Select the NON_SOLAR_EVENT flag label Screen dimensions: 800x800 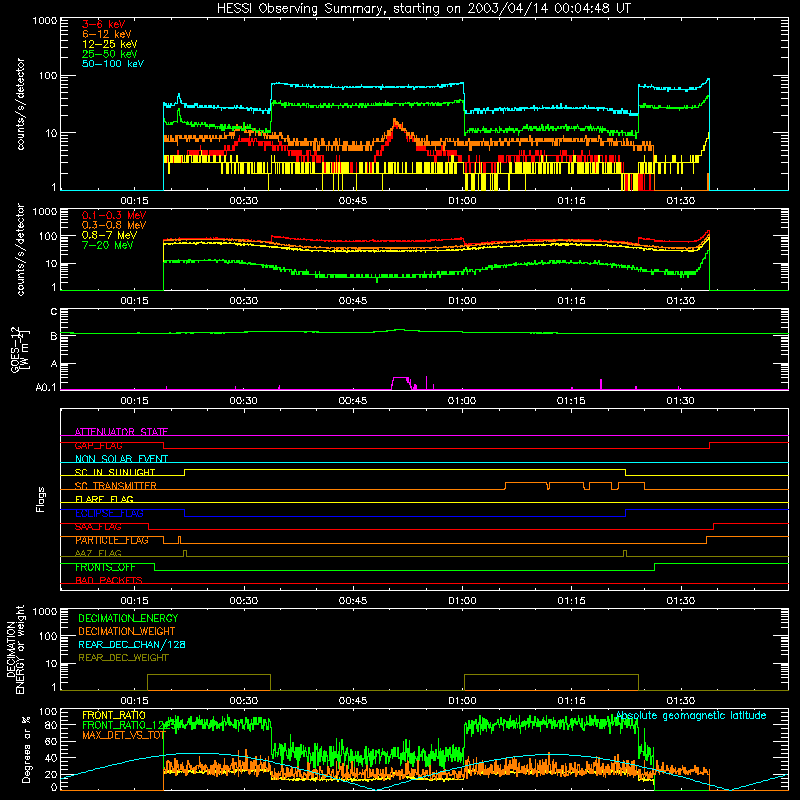click(x=121, y=459)
